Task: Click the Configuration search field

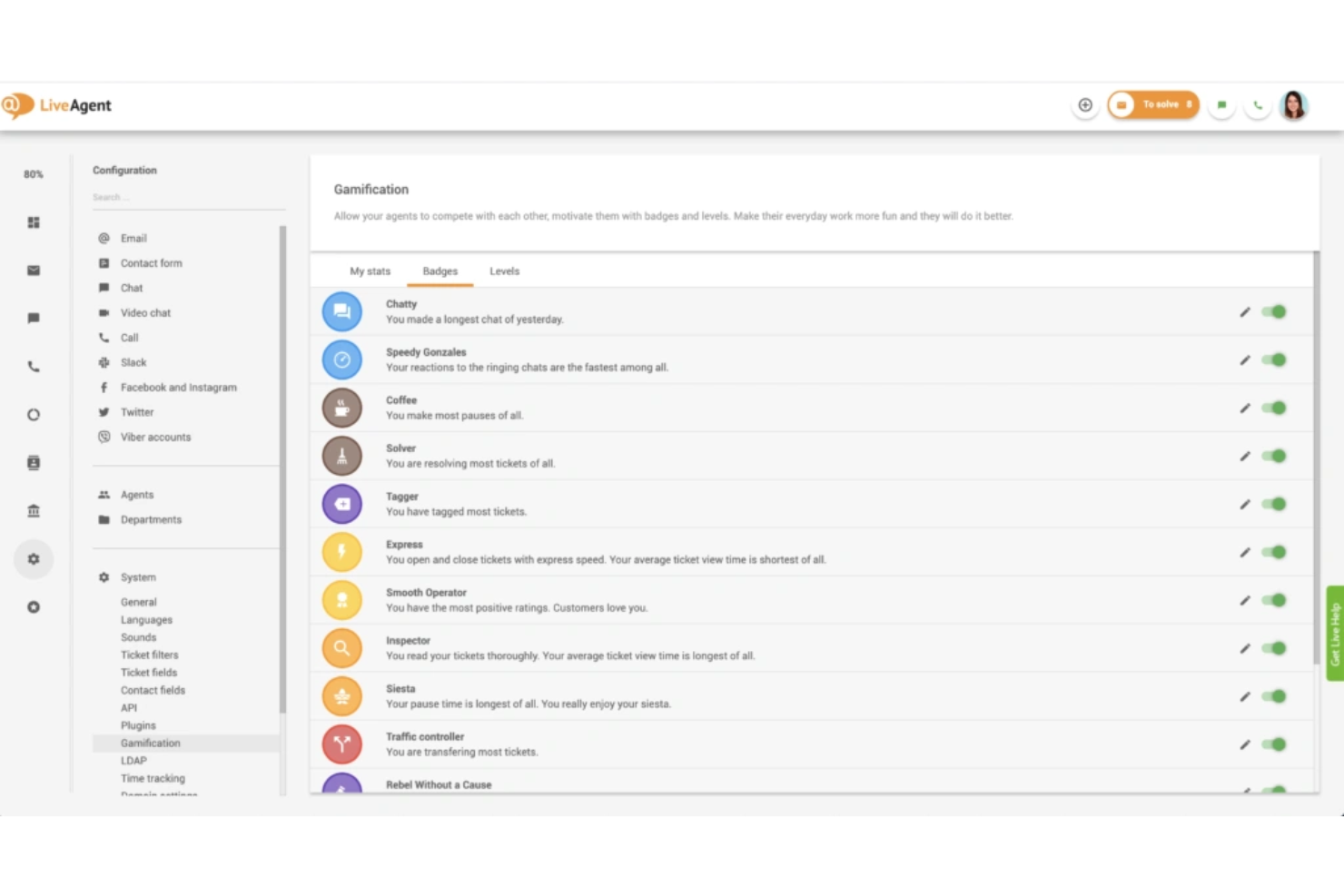Action: 186,196
